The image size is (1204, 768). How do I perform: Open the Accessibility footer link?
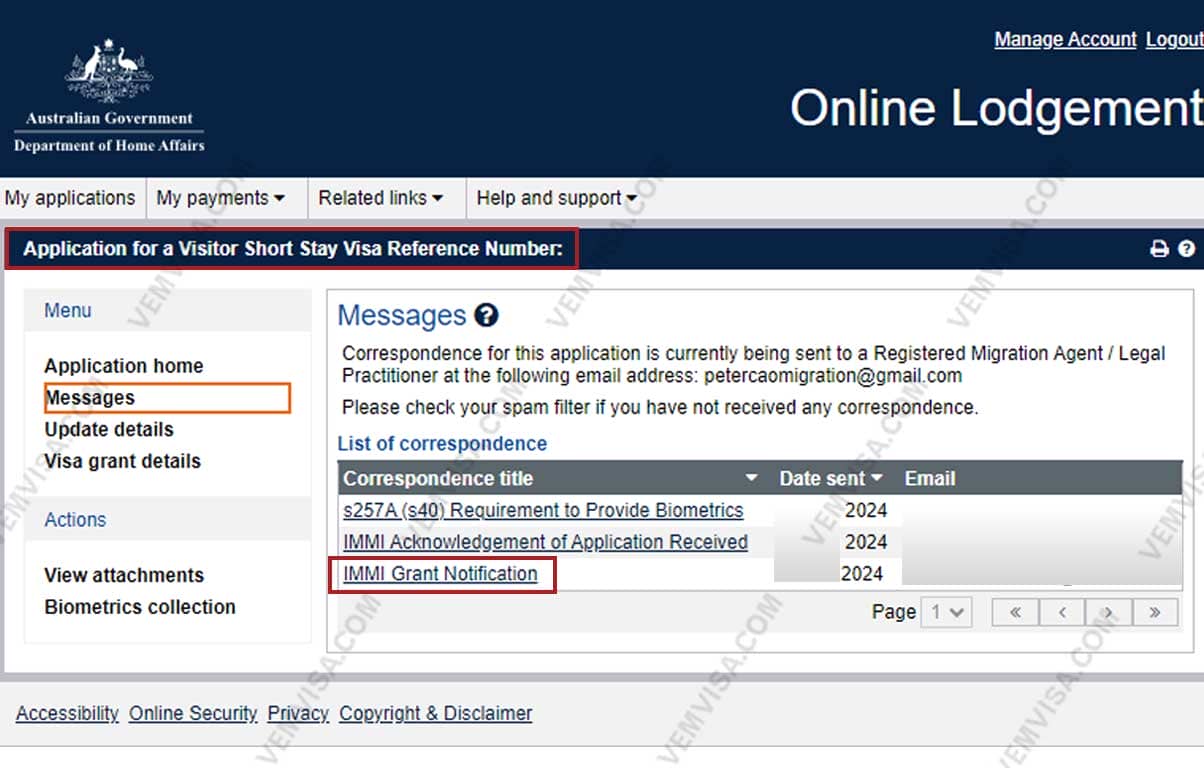[67, 714]
